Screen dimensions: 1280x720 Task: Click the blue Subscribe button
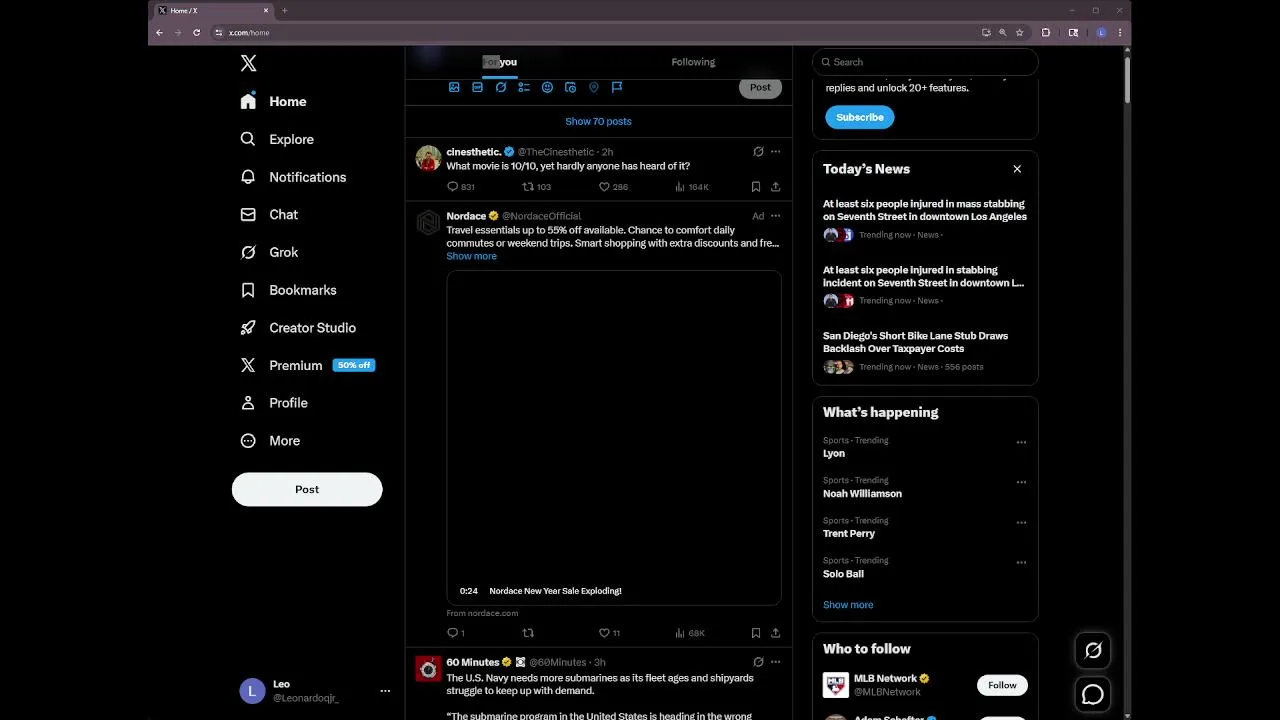[x=860, y=117]
